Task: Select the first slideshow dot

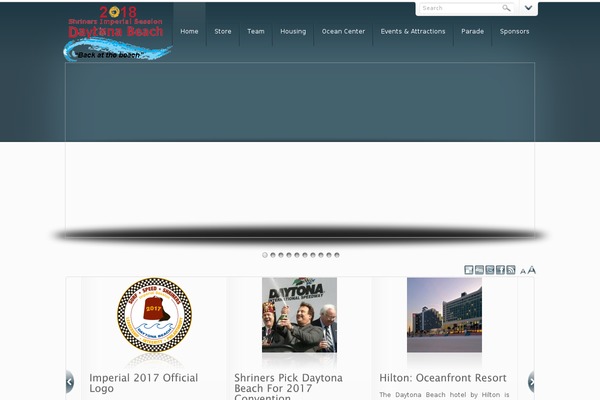Action: pyautogui.click(x=265, y=255)
